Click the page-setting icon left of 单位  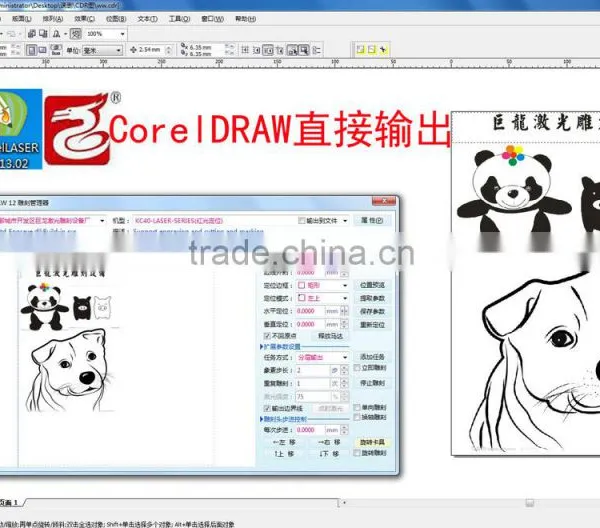(x=56, y=50)
